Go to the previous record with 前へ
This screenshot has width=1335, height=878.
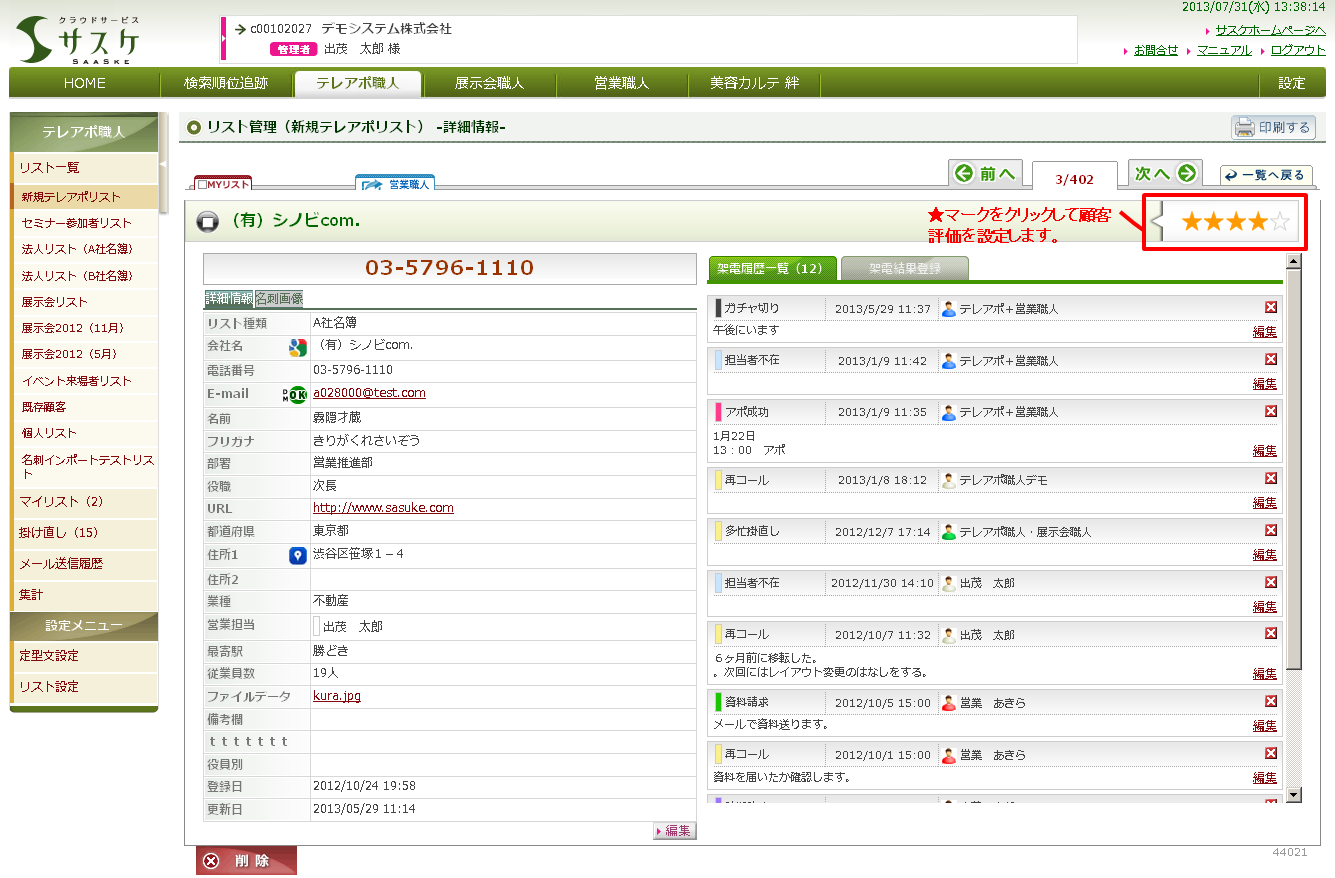click(x=985, y=174)
